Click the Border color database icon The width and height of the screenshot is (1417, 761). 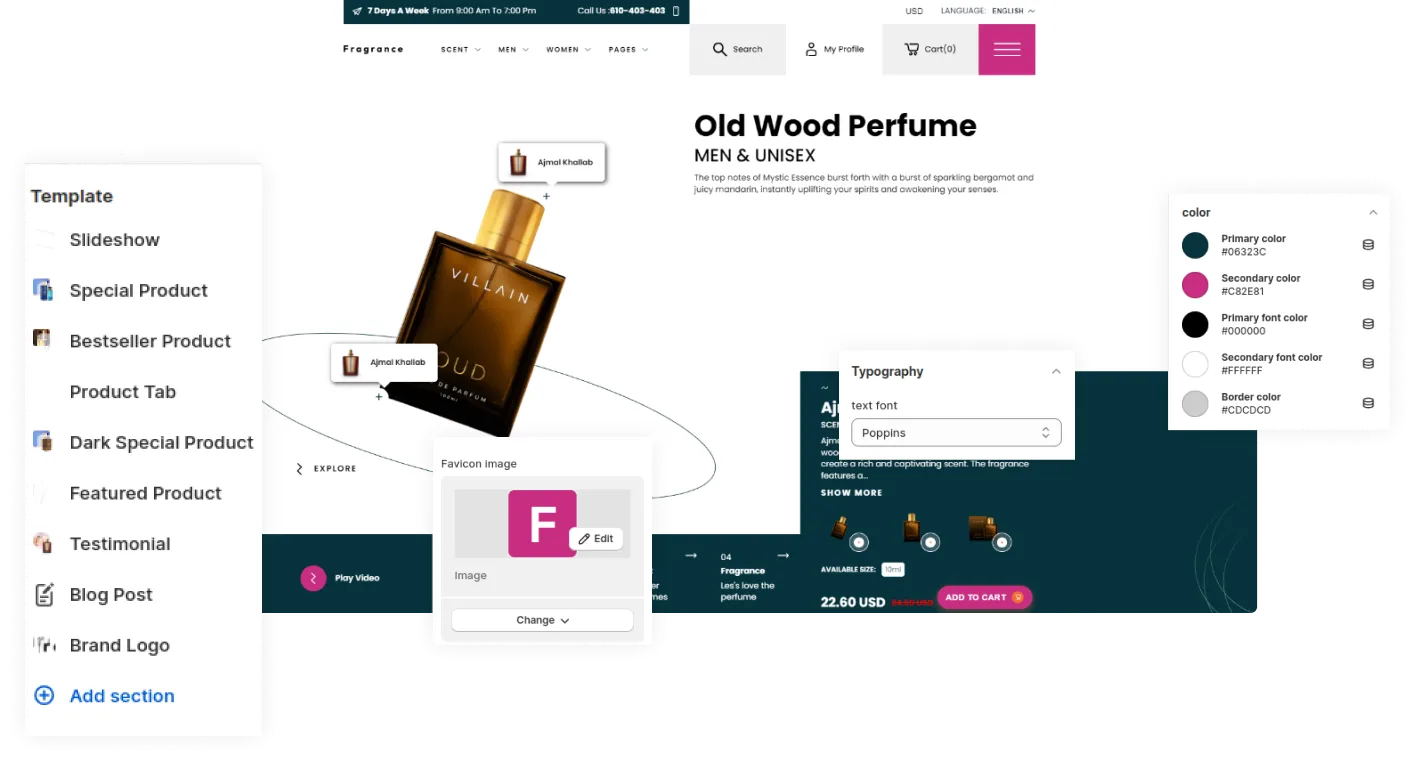click(1368, 403)
